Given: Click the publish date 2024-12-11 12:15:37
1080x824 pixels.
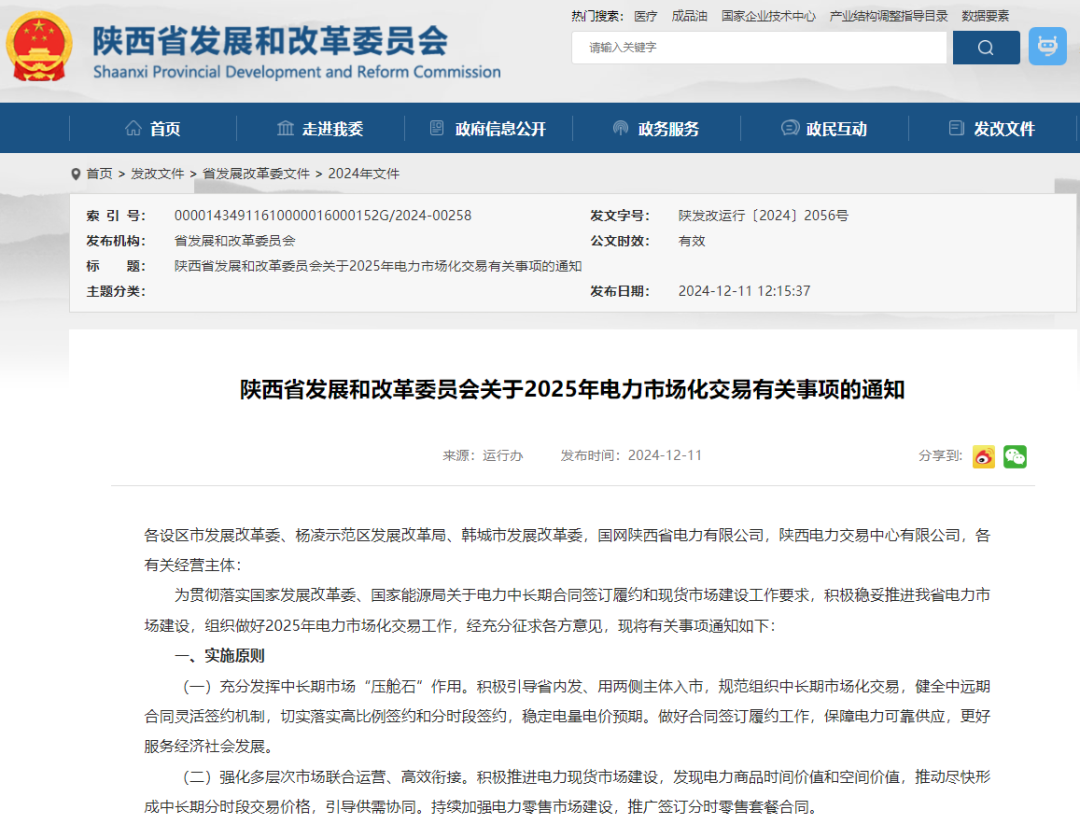Looking at the screenshot, I should (x=744, y=291).
